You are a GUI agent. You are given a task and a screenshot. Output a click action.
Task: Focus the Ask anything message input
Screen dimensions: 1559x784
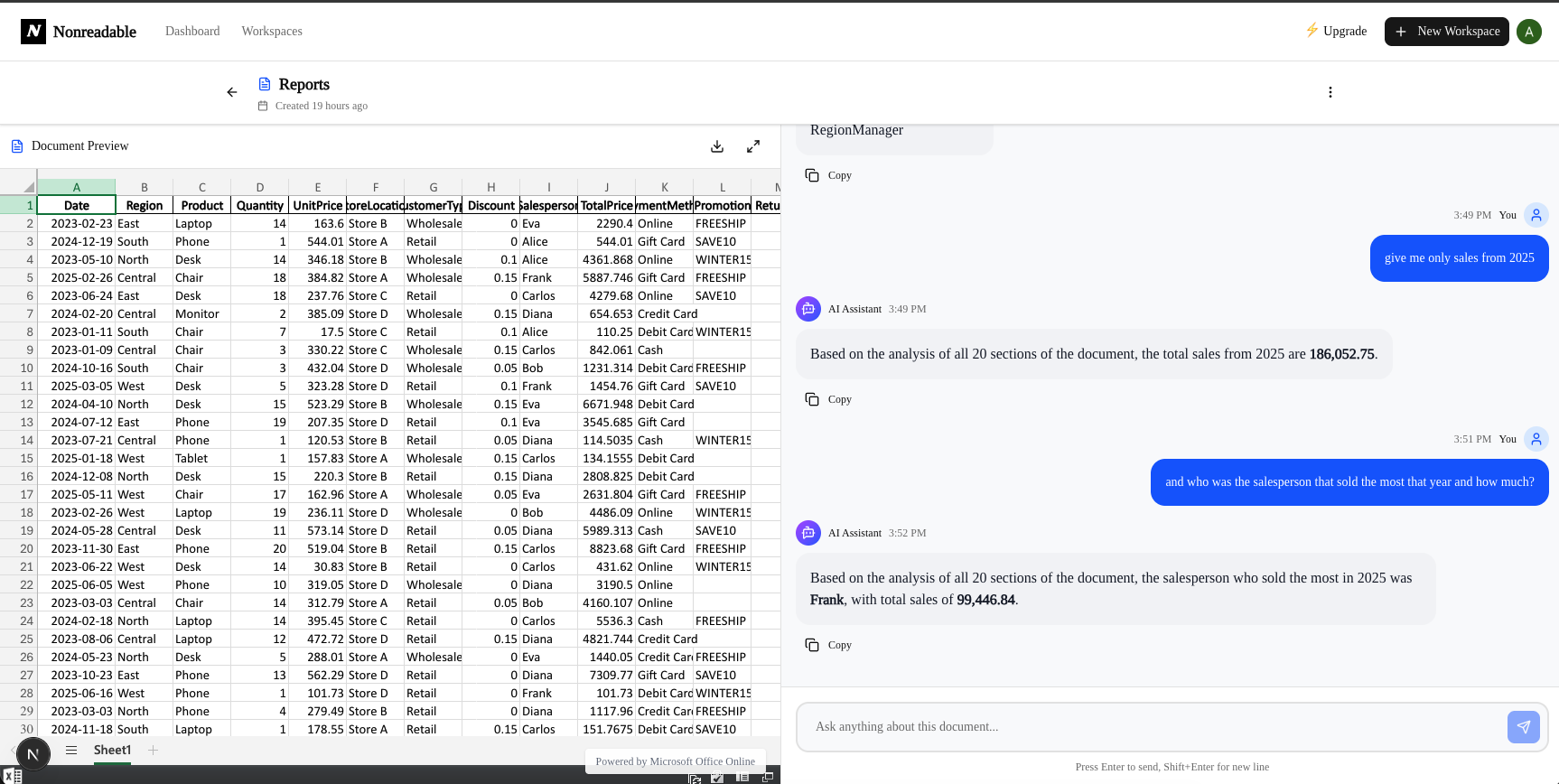(x=1152, y=727)
